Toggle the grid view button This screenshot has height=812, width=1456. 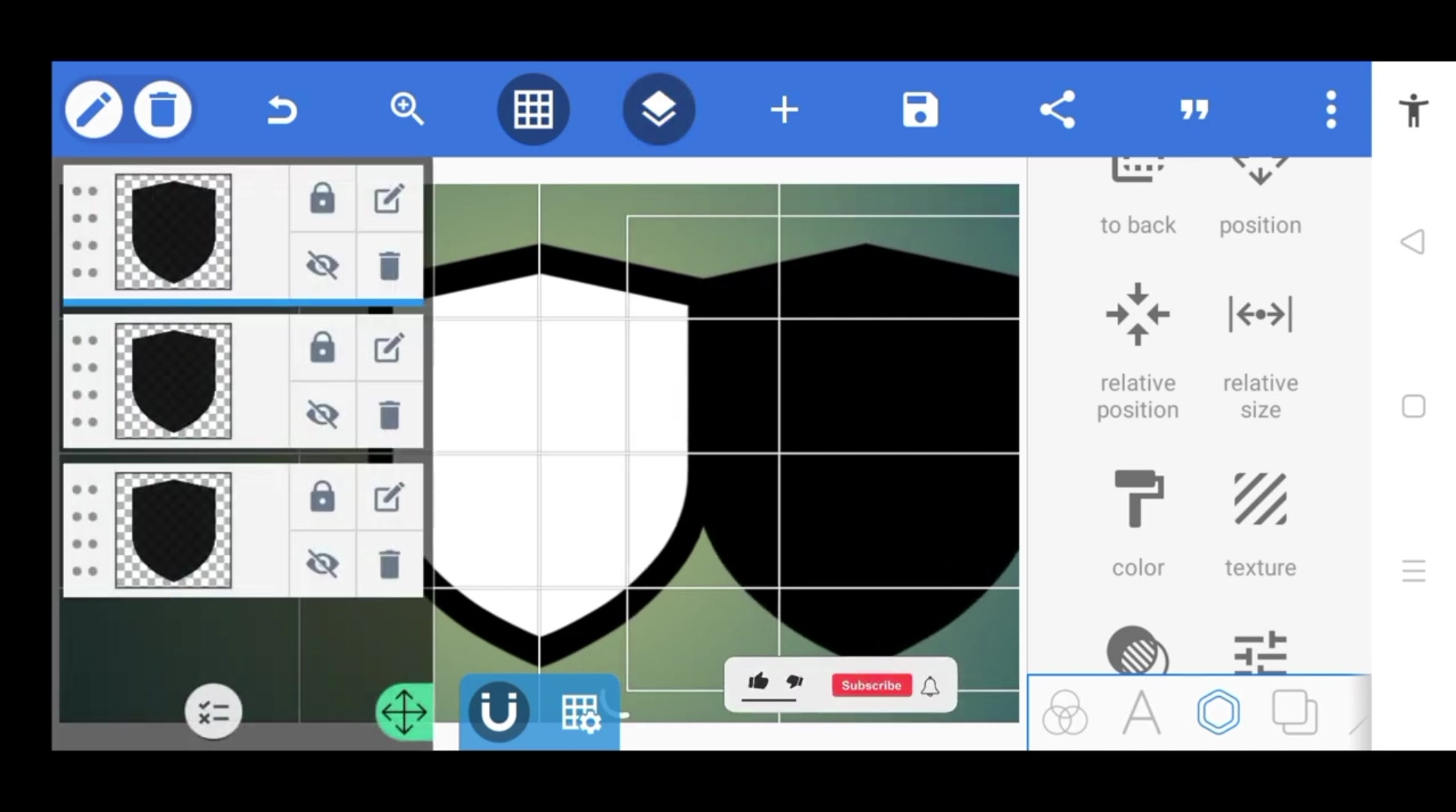(533, 110)
